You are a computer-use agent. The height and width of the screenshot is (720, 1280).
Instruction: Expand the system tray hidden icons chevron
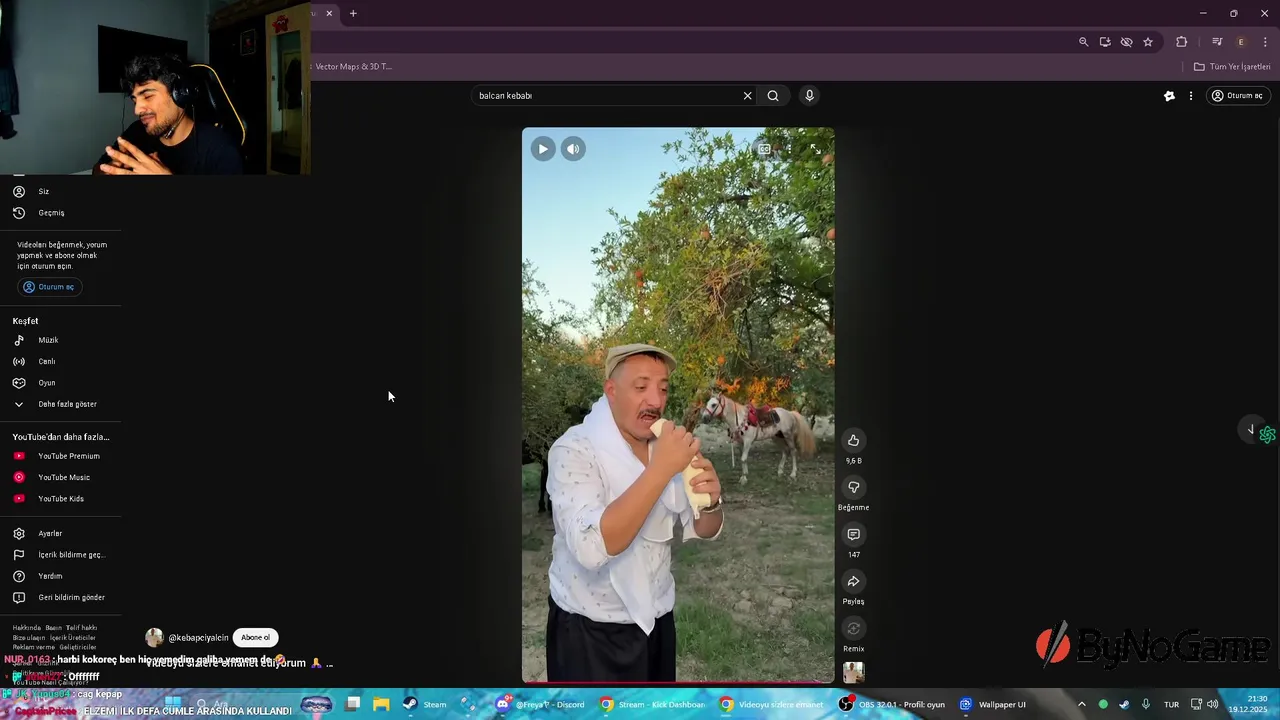point(1081,704)
